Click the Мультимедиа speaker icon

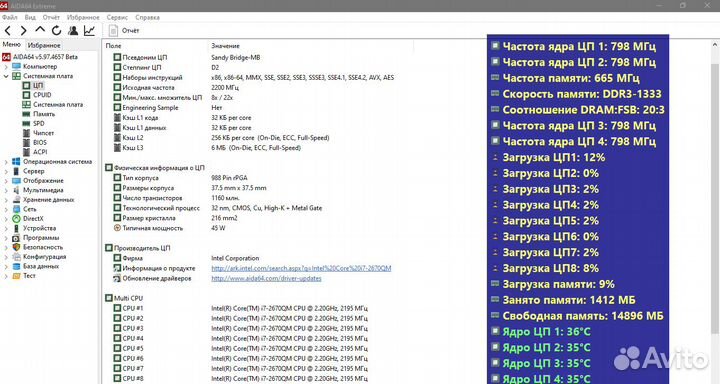point(16,190)
